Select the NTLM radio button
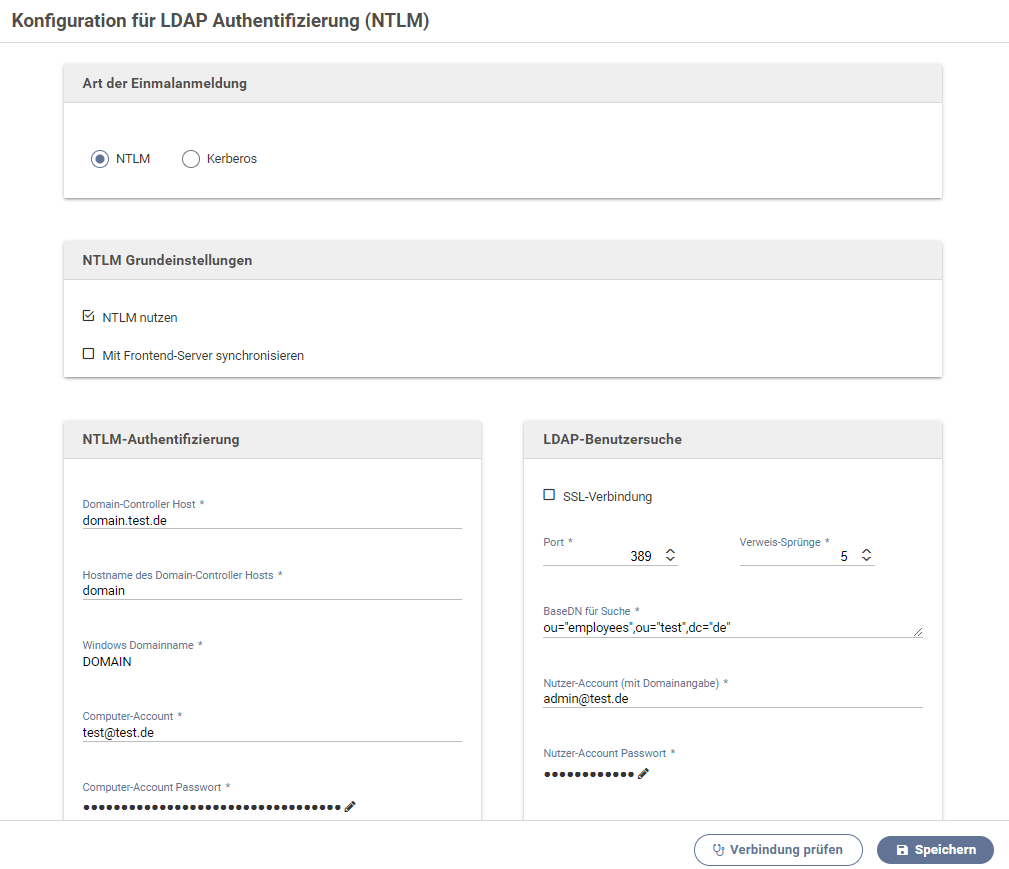The height and width of the screenshot is (869, 1009). (99, 159)
